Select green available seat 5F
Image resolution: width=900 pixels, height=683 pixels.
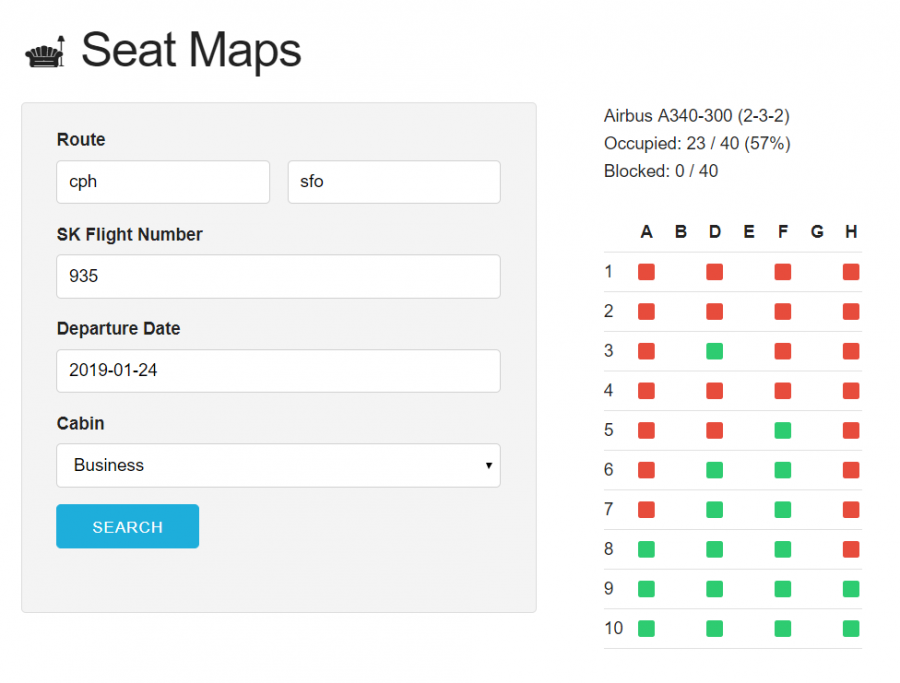pos(782,430)
